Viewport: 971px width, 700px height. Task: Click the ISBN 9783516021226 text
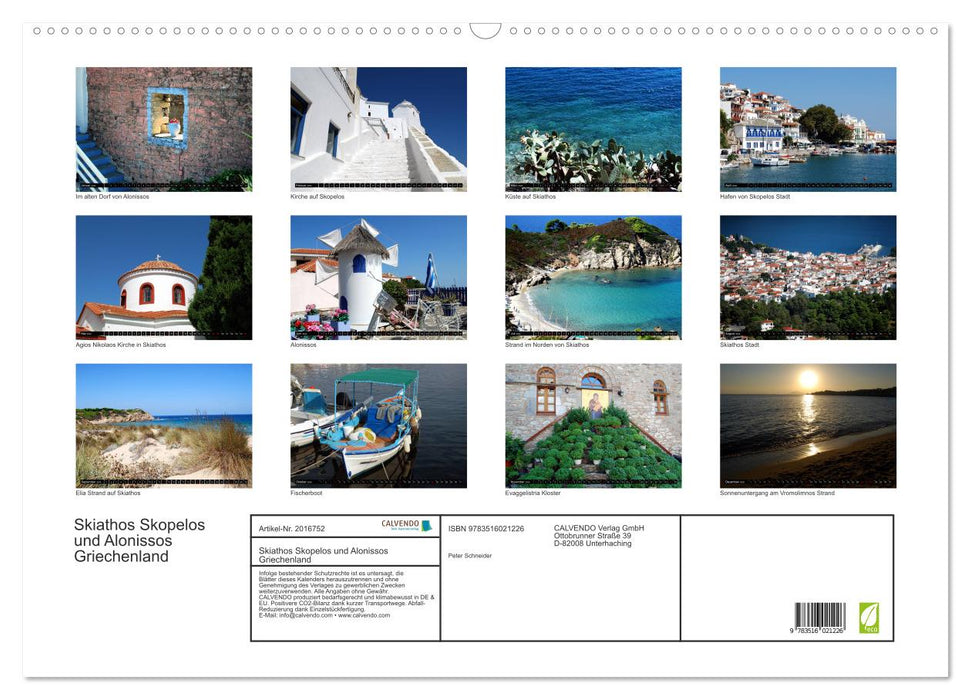[486, 528]
